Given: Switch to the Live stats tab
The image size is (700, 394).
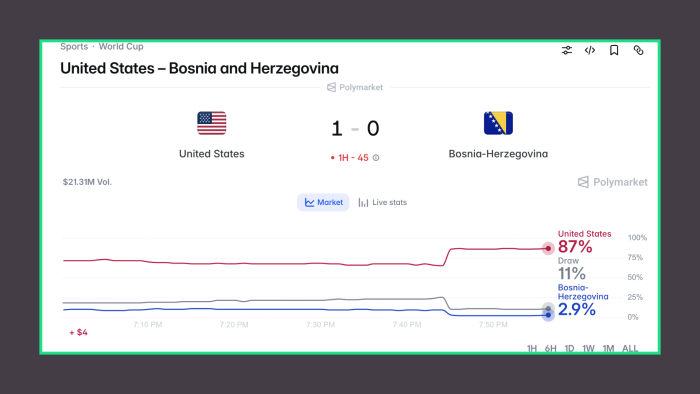Looking at the screenshot, I should tap(383, 203).
